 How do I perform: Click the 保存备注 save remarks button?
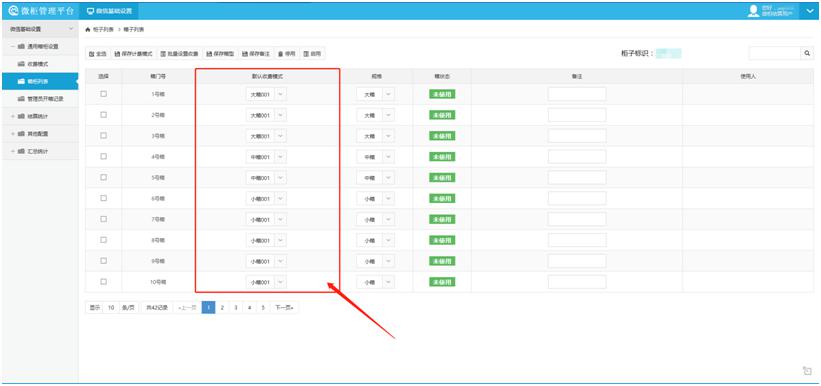tap(256, 53)
